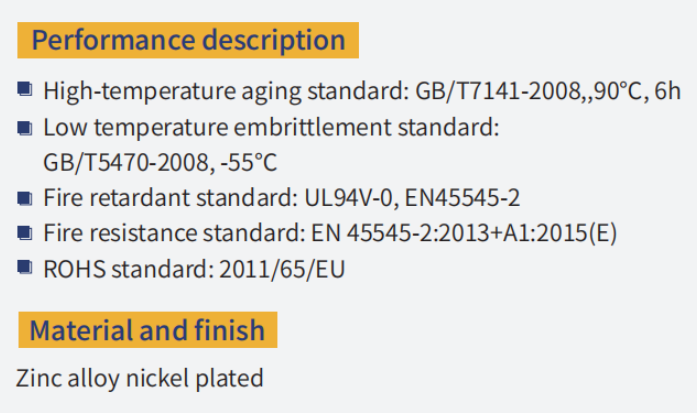
Task: Click the bullet before High-temperature aging standard
Action: 25,89
